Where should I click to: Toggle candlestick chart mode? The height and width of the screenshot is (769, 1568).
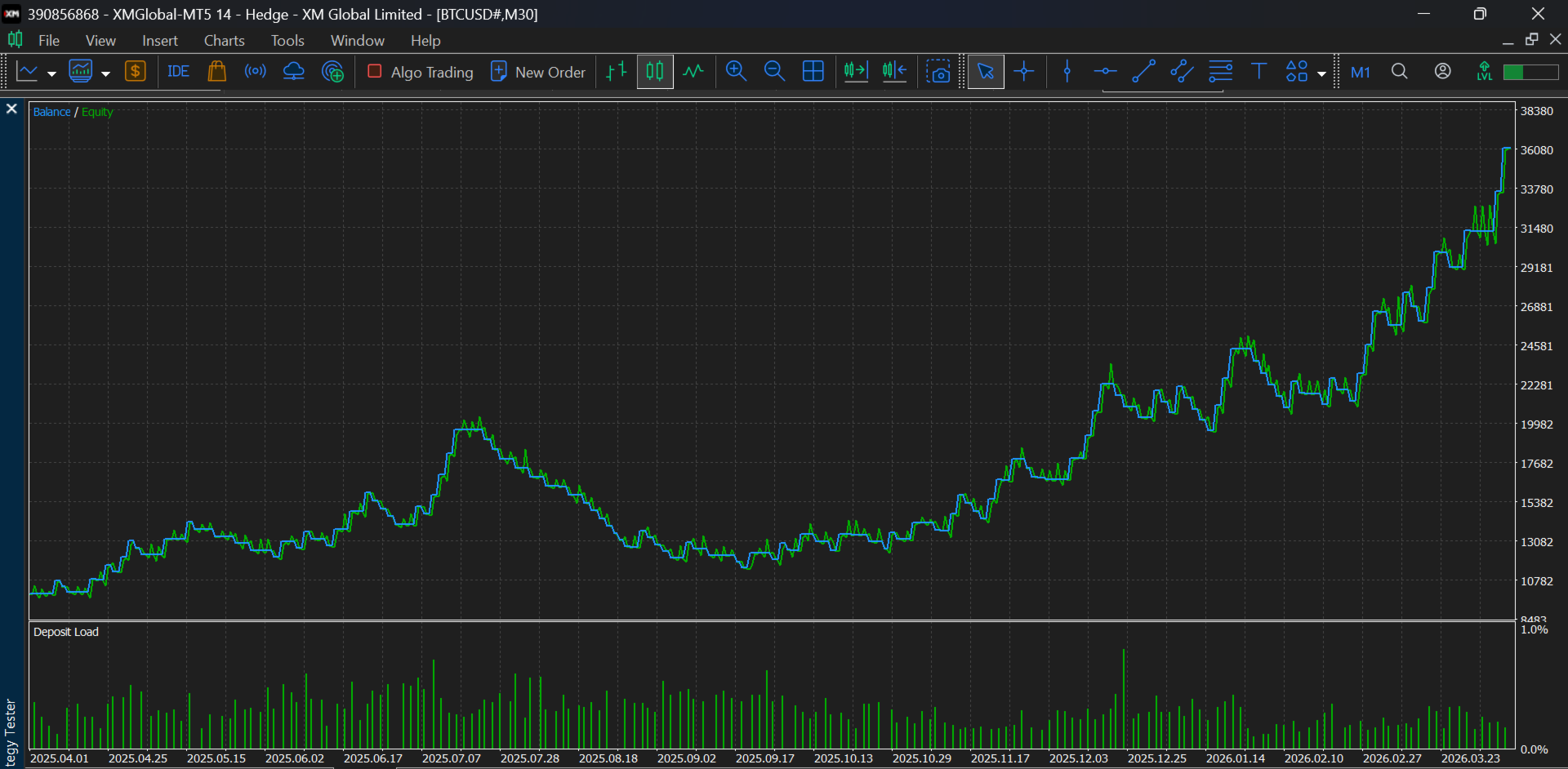coord(655,72)
